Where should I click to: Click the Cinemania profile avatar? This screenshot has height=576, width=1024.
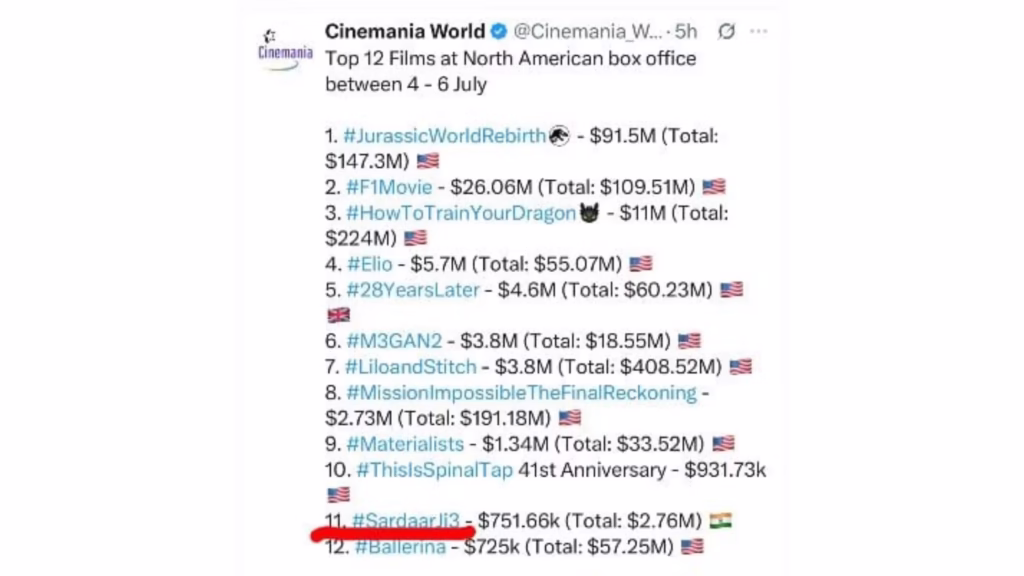[x=285, y=49]
